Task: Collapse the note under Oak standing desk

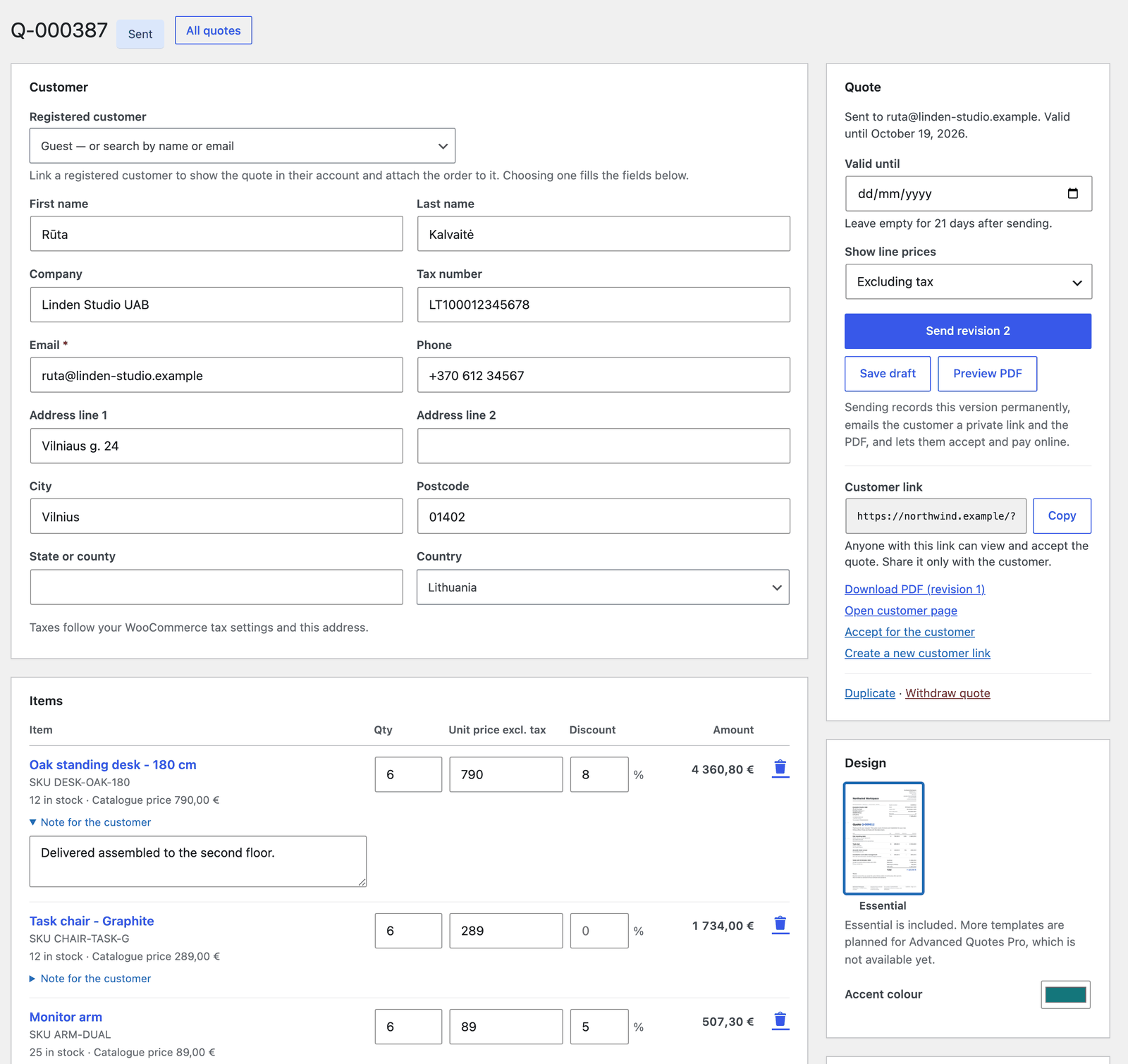Action: [x=90, y=822]
